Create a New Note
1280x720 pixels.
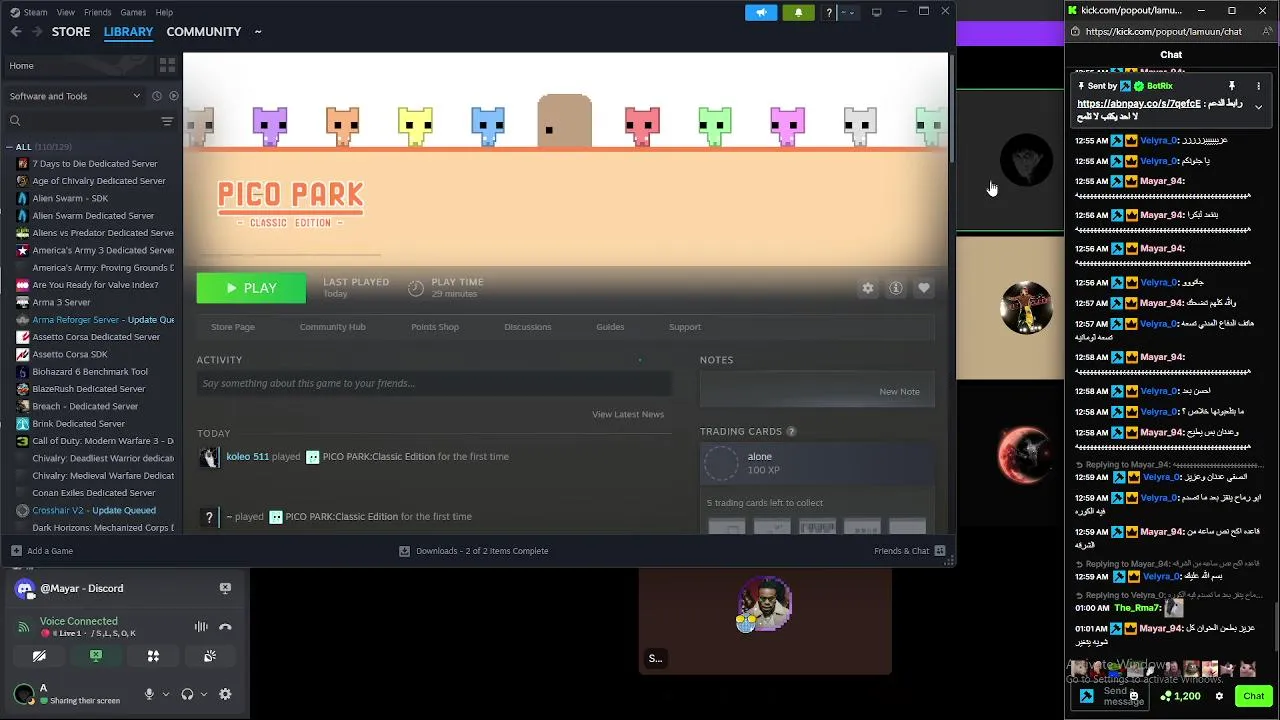(x=899, y=391)
